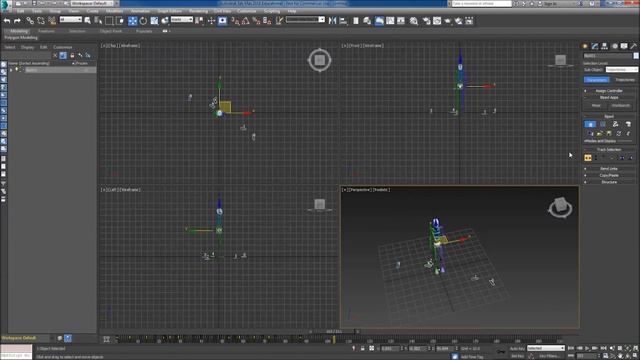The height and width of the screenshot is (360, 640).
Task: Click the Undo arrow icon
Action: 7,21
